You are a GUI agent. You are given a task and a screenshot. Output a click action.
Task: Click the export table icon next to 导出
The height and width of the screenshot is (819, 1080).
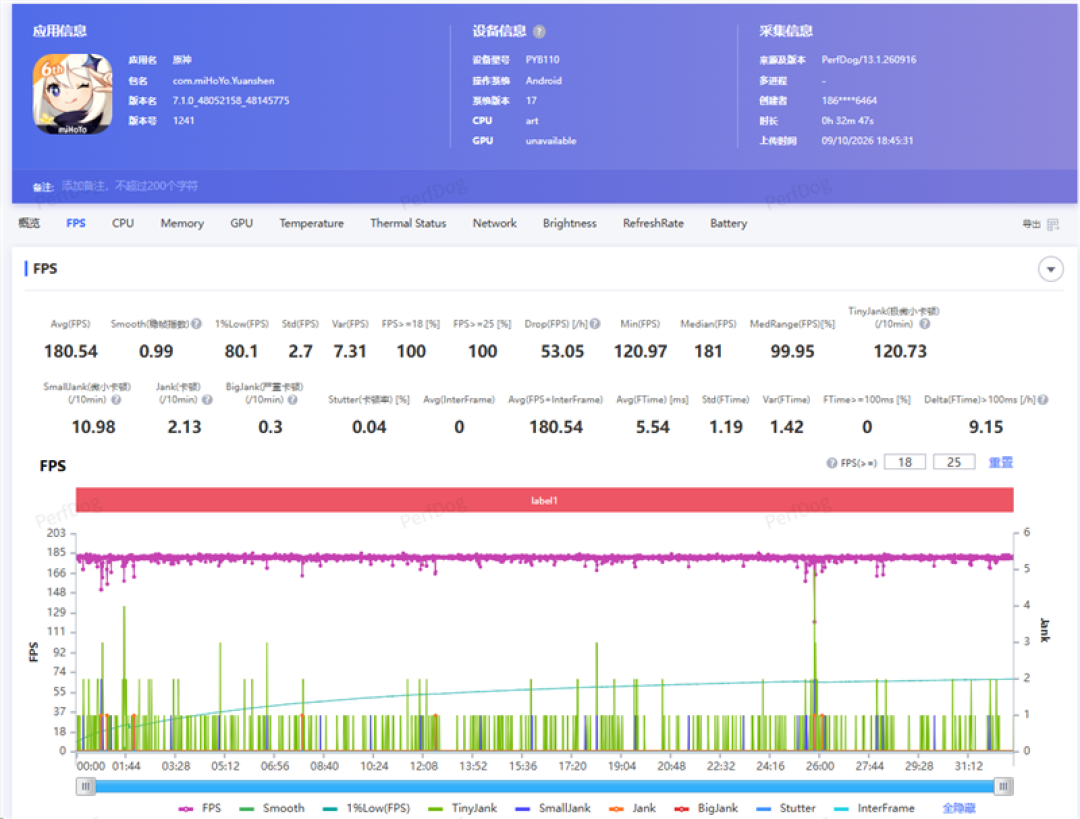tap(1052, 225)
